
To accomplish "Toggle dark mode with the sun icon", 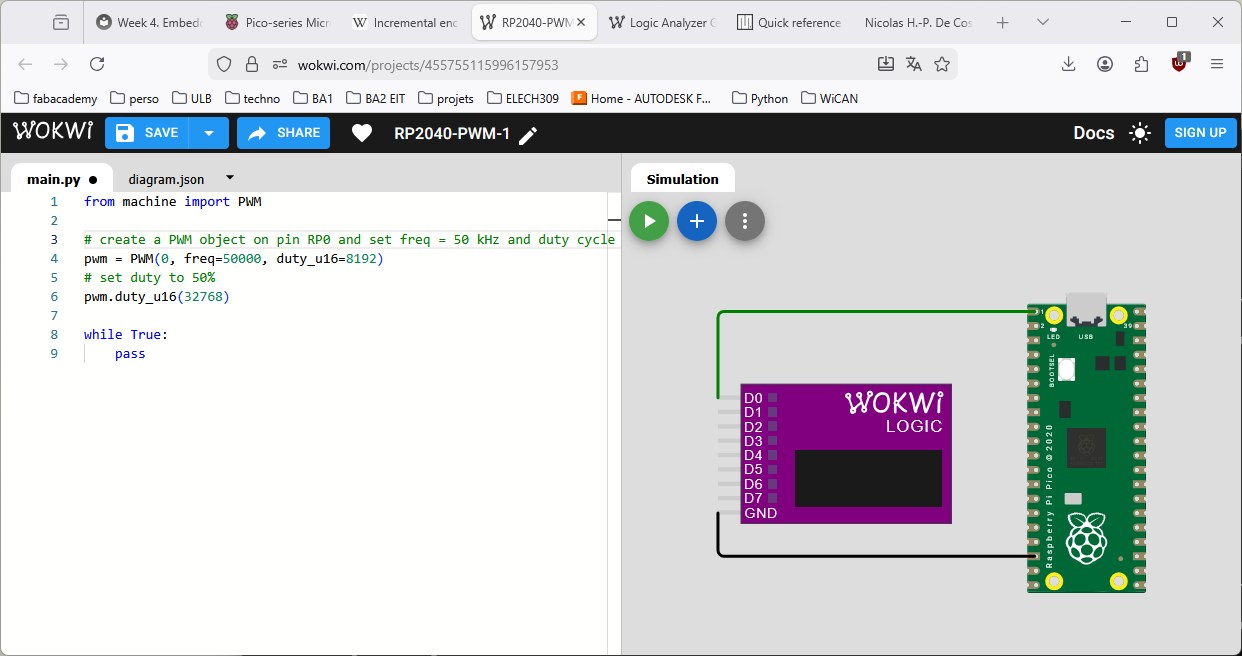I will click(1139, 132).
